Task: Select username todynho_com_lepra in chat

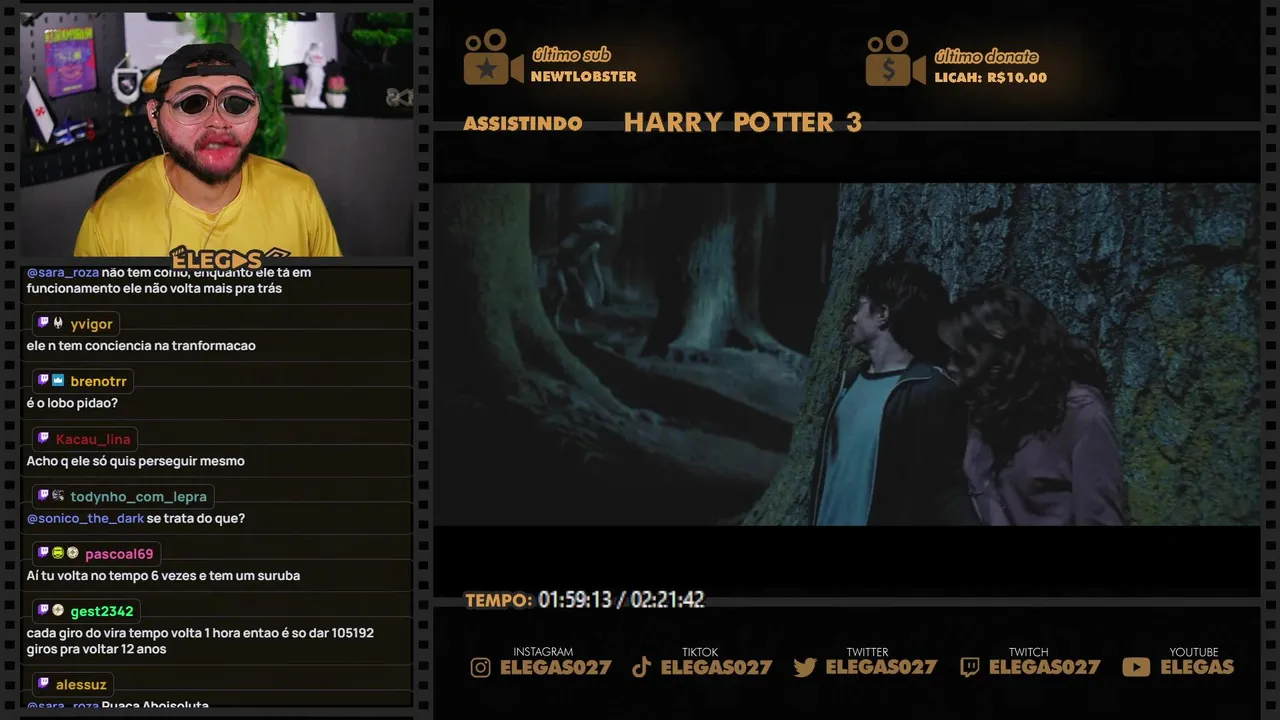Action: pos(139,496)
